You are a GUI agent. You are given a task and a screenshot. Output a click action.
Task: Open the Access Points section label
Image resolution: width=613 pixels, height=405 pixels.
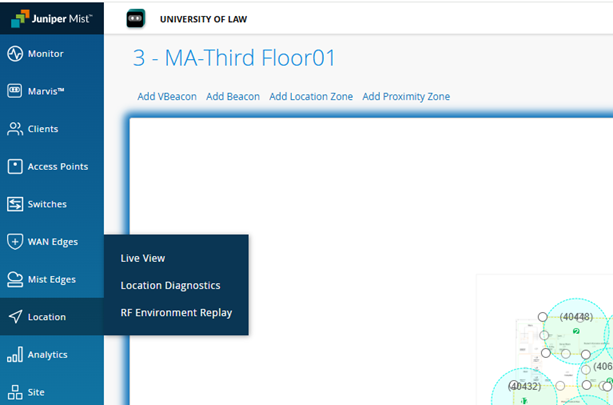coord(58,167)
